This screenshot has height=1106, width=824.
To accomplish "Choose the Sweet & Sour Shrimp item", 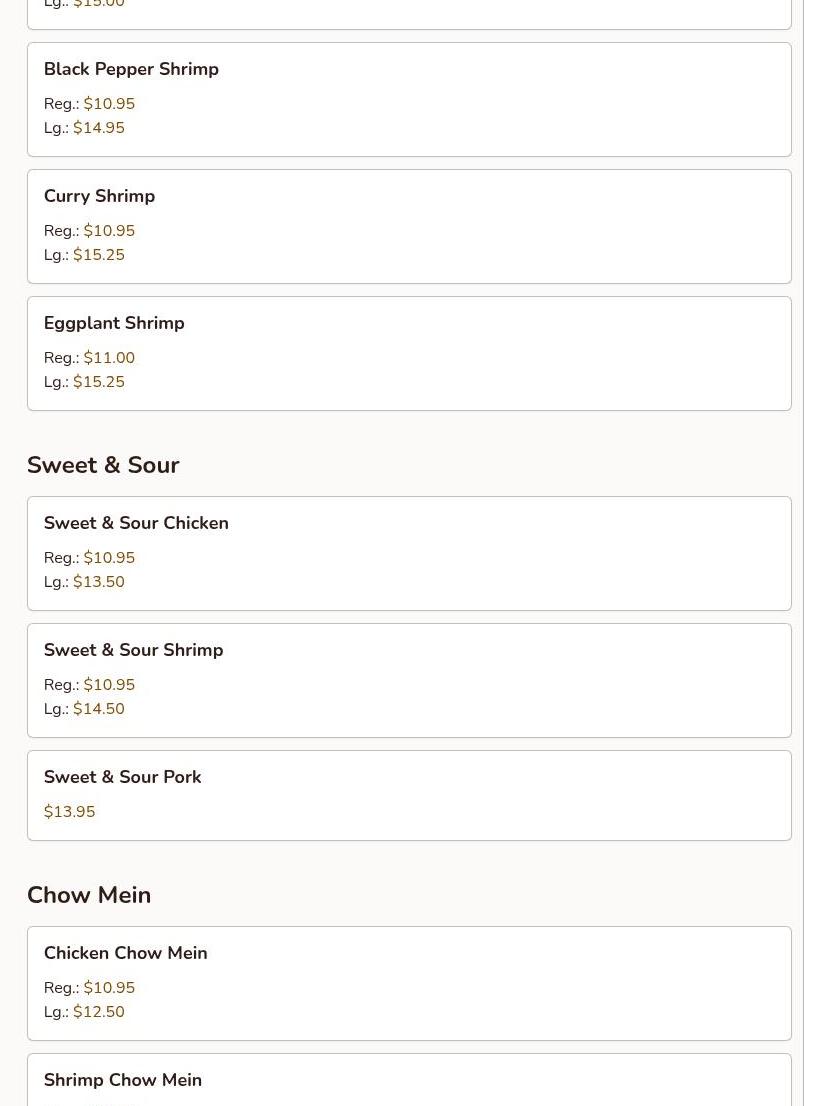I will [409, 681].
